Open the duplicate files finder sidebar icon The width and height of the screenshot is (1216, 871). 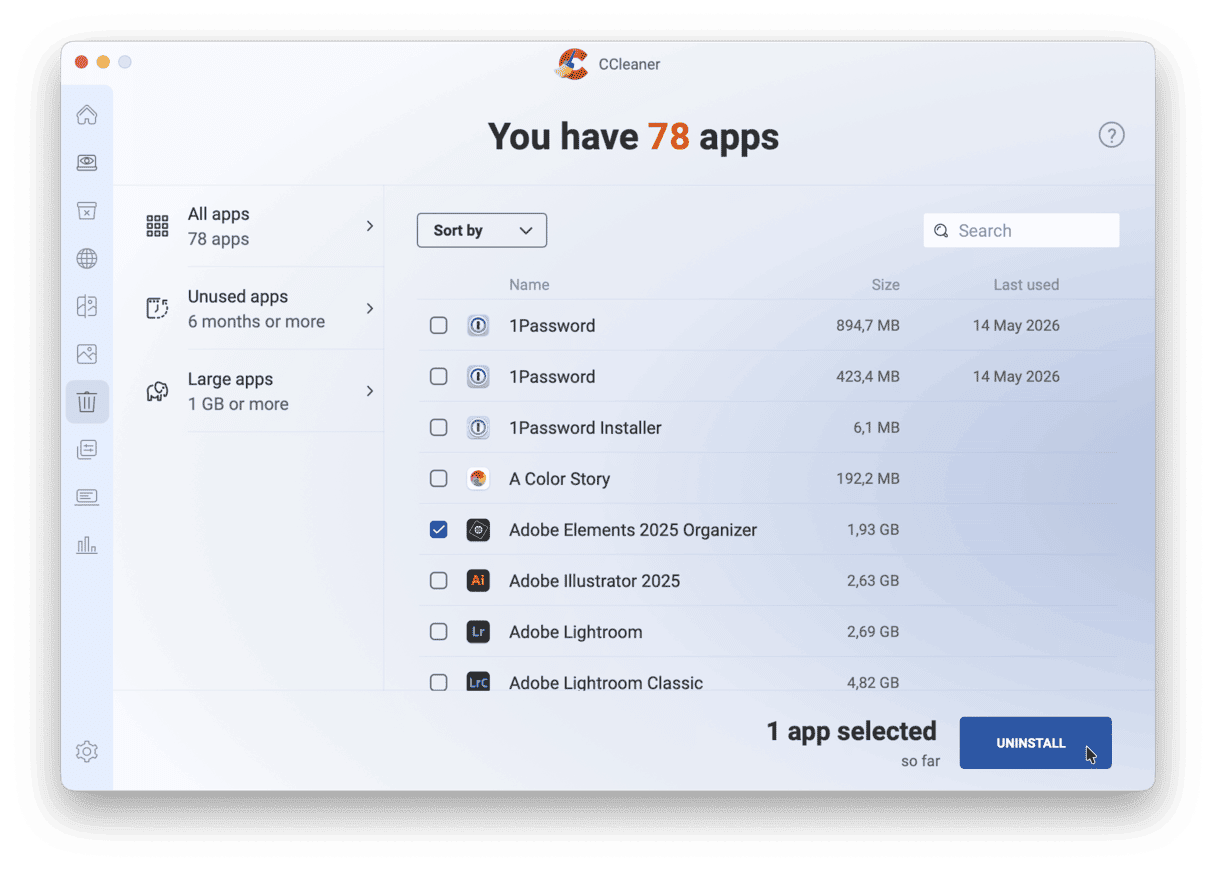coord(87,307)
